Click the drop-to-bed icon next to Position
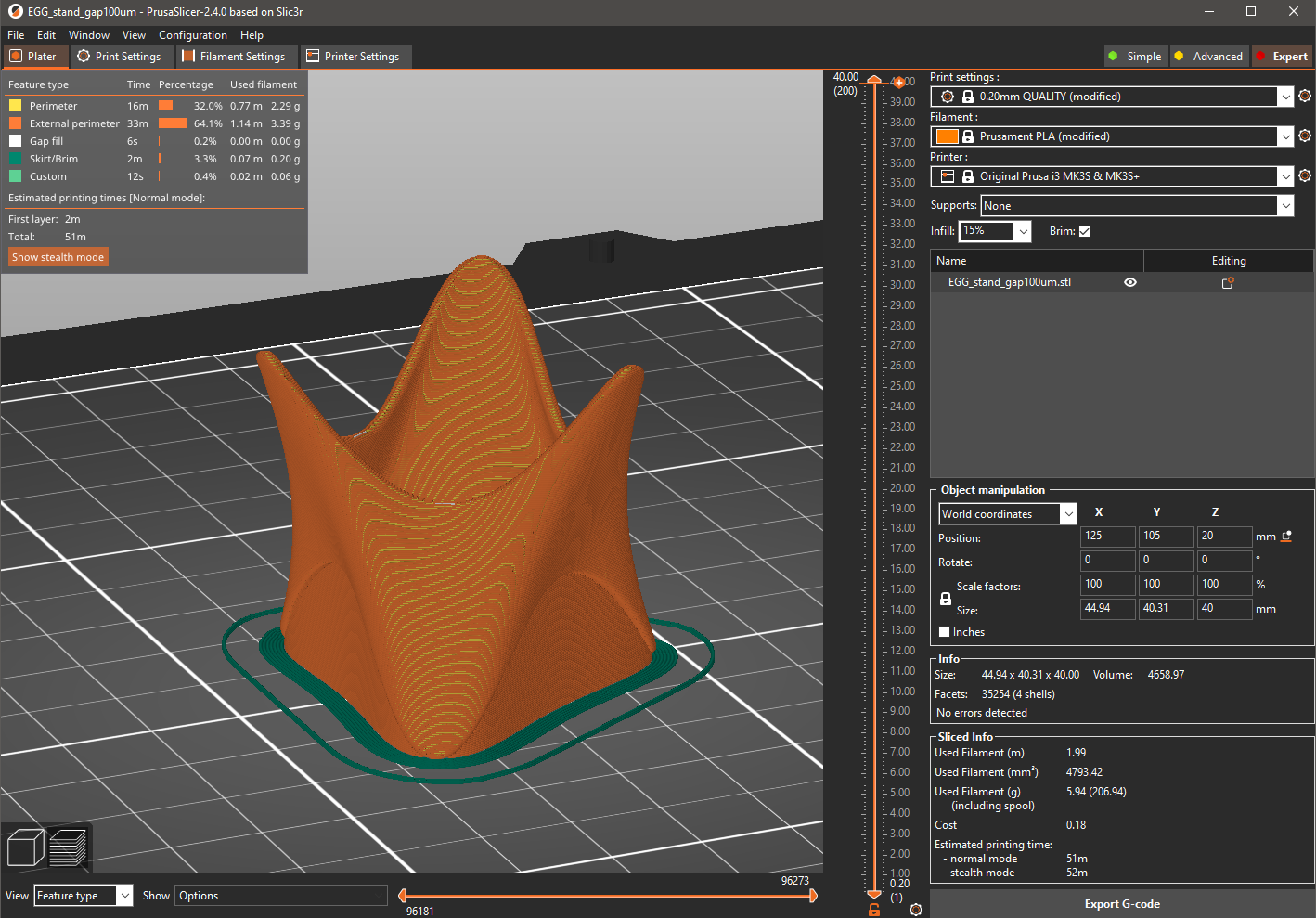This screenshot has width=1316, height=918. click(1287, 537)
